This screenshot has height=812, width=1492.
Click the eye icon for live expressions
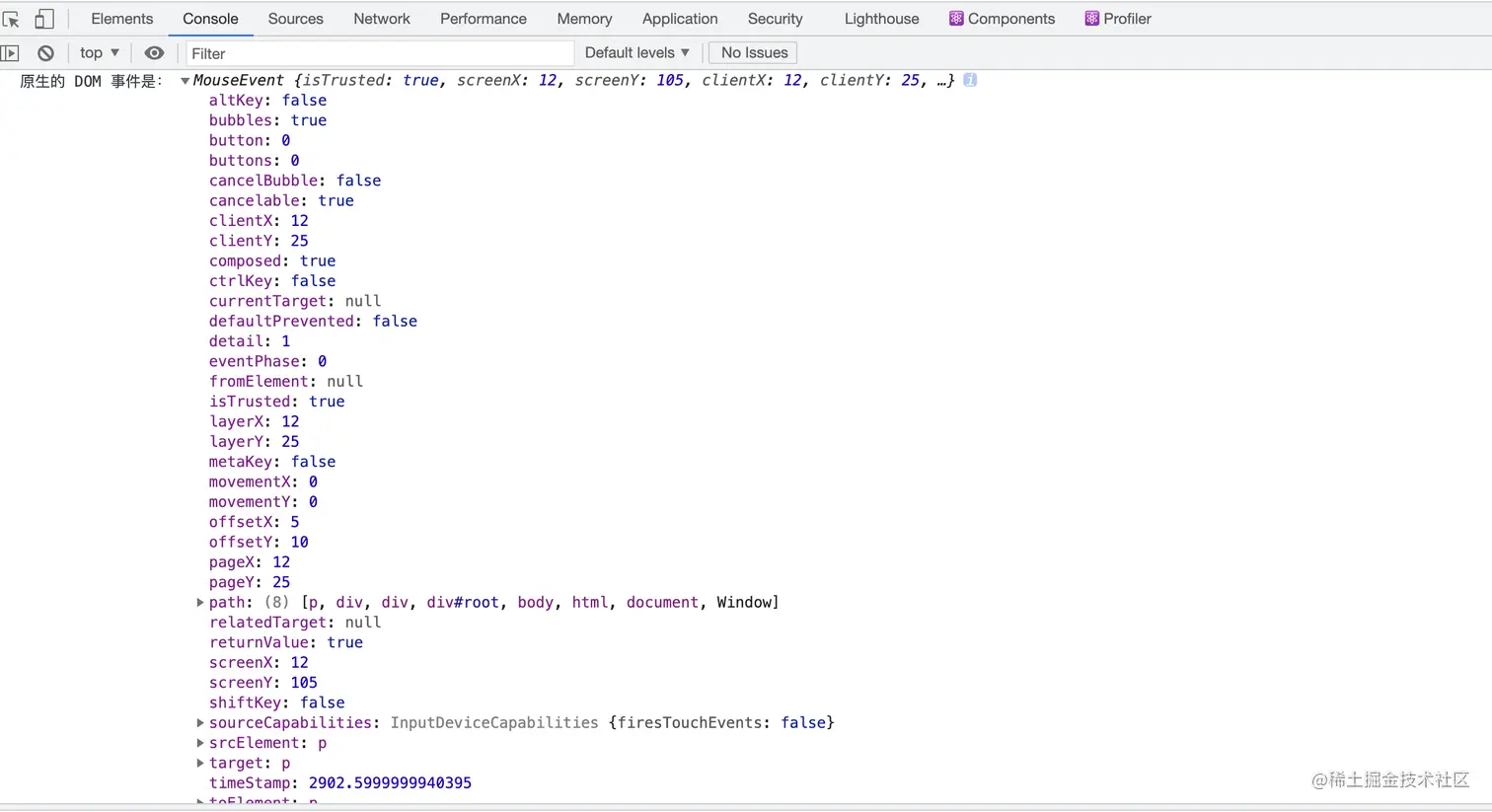click(x=154, y=53)
